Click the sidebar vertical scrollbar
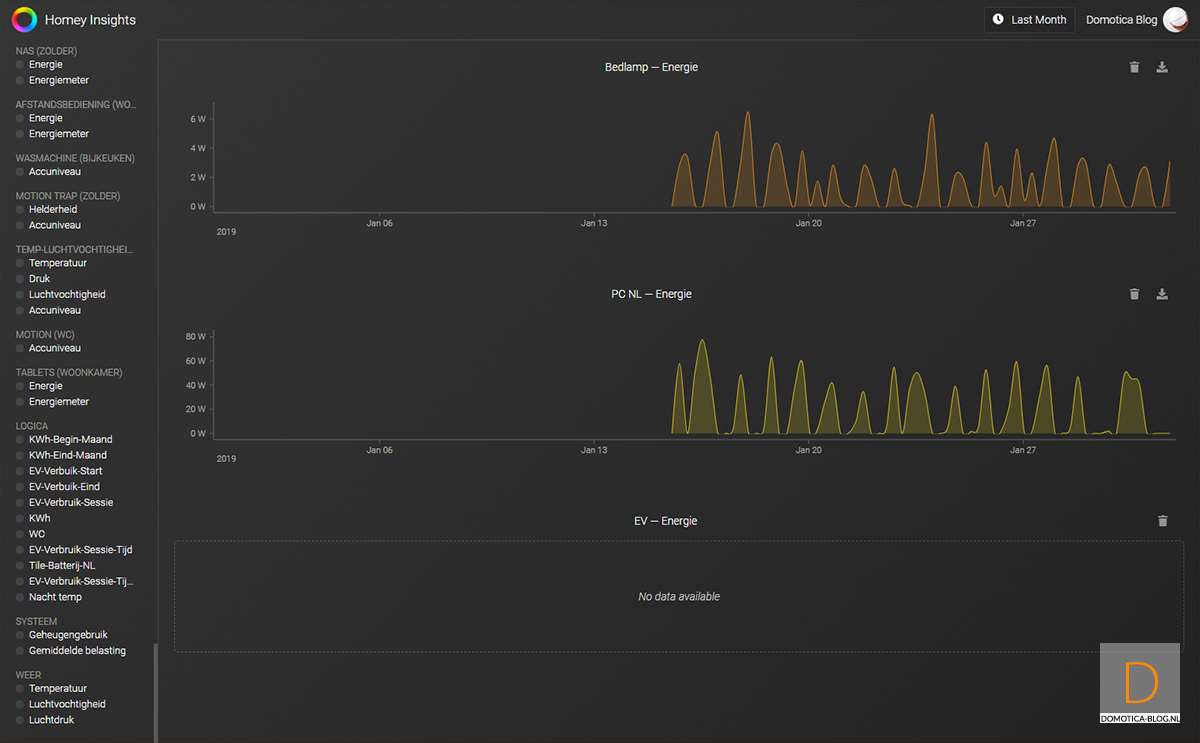 tap(156, 693)
